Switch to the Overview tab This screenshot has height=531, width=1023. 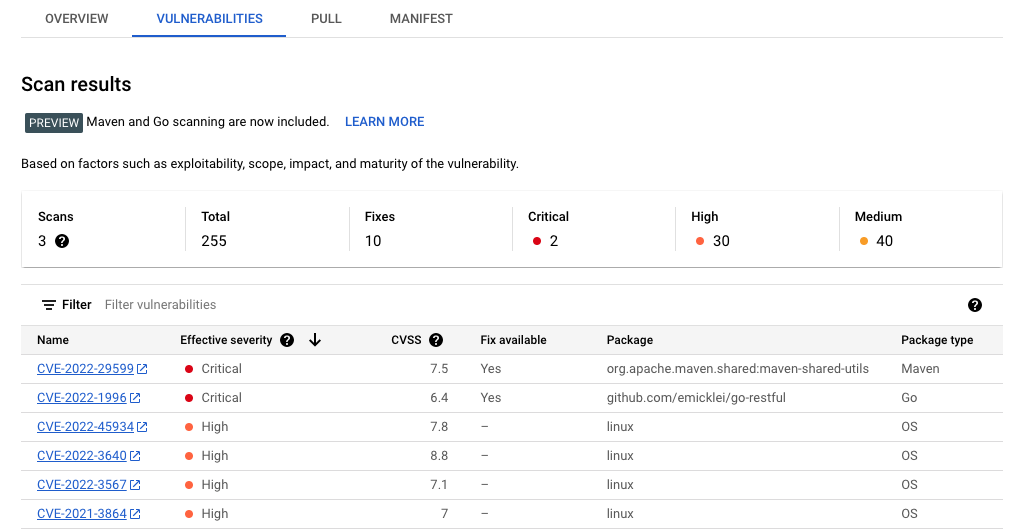[x=77, y=19]
